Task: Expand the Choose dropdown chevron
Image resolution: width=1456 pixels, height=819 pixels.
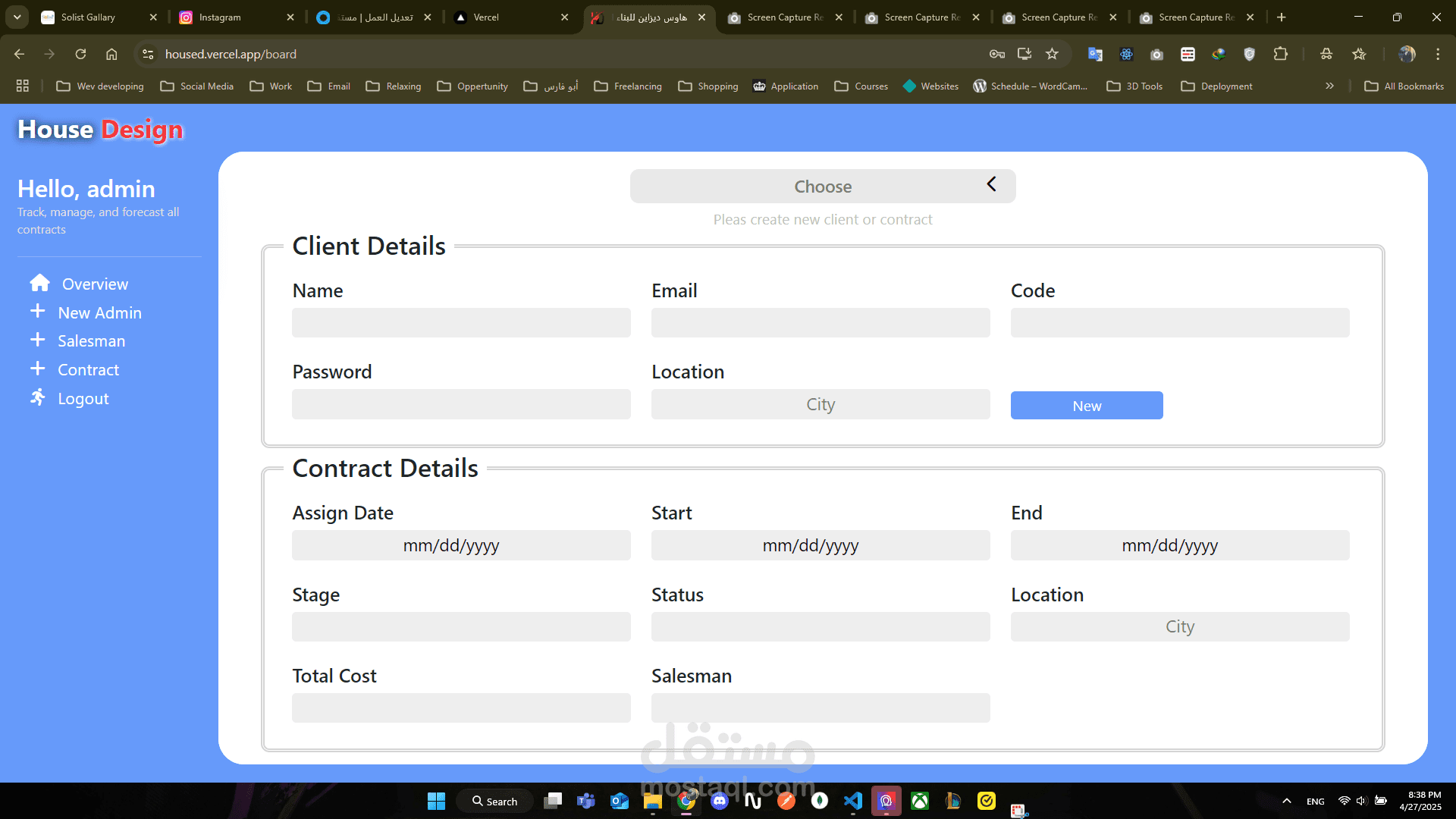Action: 991,185
